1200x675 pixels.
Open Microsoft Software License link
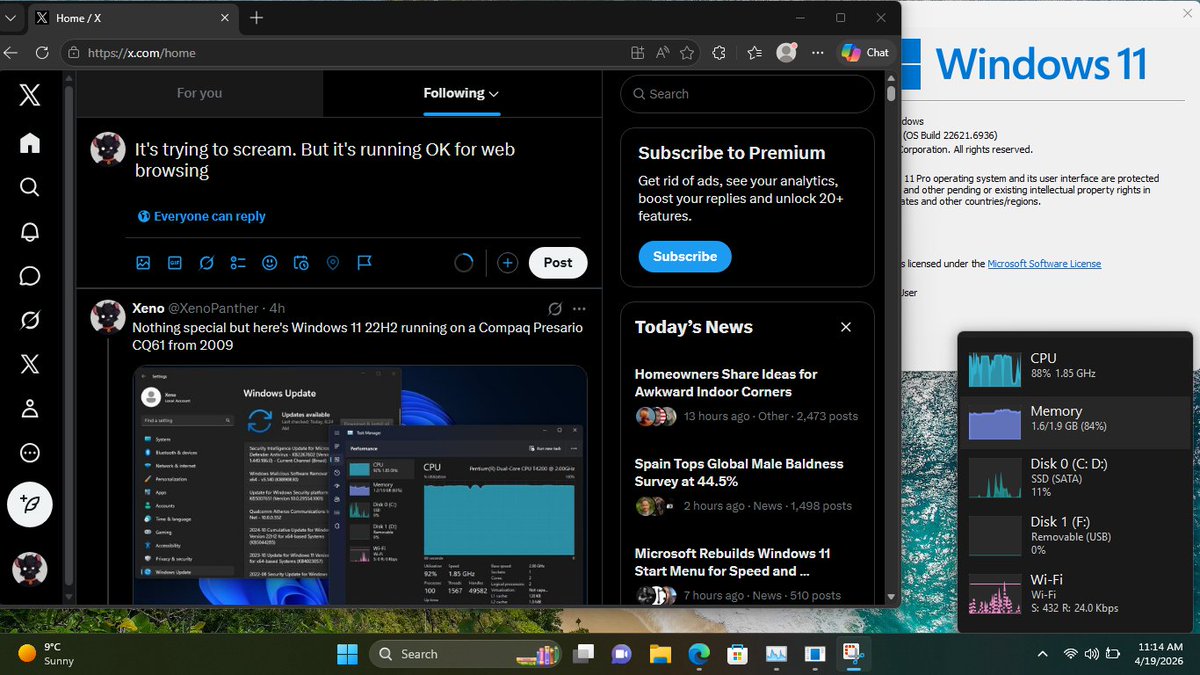point(1044,264)
